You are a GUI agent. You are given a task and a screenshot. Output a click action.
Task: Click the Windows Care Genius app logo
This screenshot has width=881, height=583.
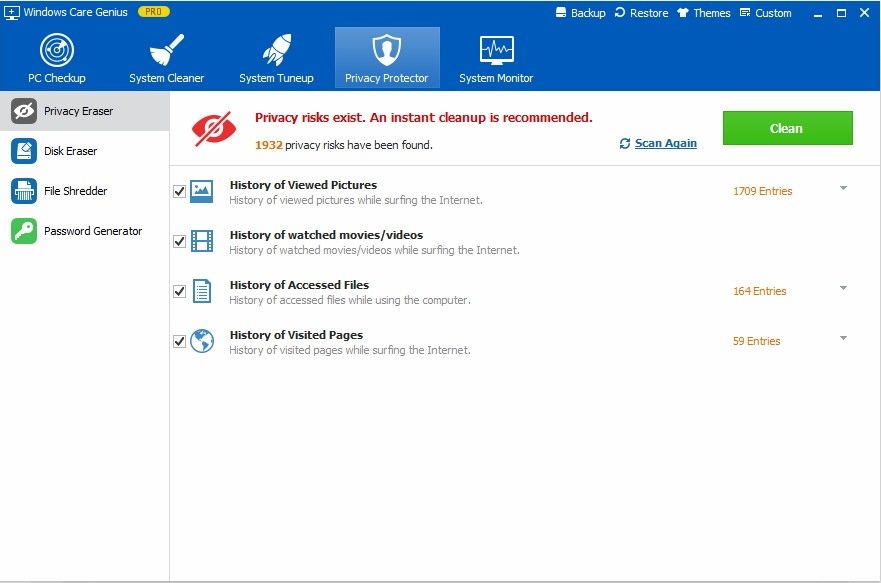tap(11, 12)
